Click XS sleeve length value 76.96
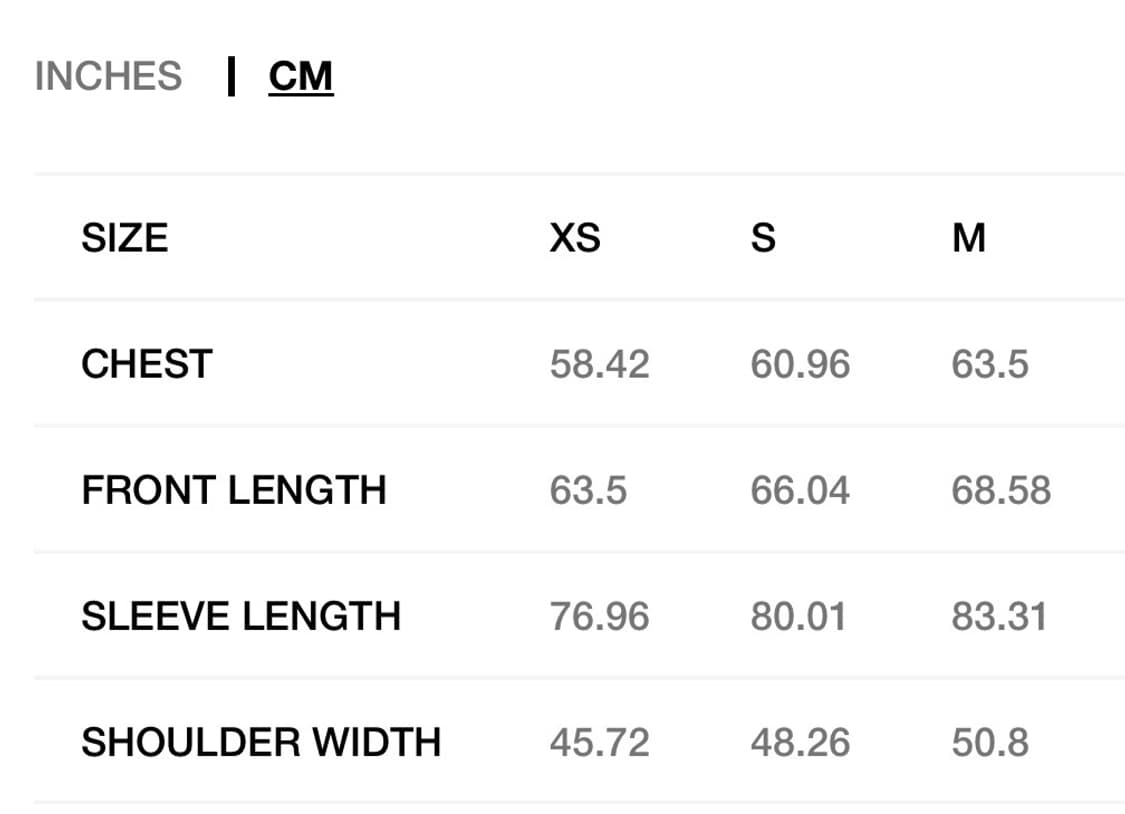 (599, 616)
